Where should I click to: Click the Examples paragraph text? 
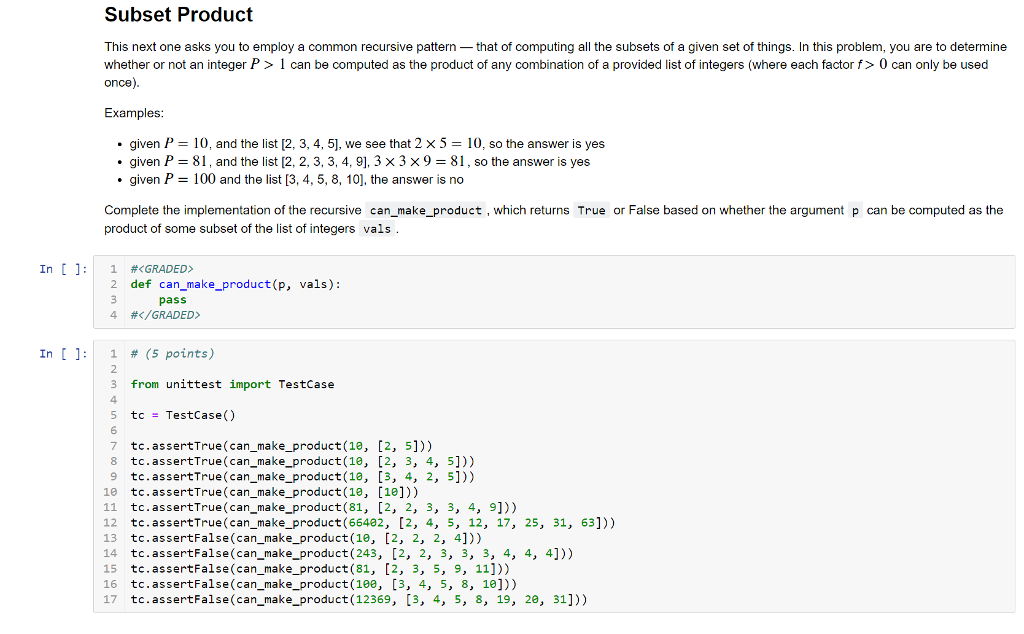coord(133,112)
